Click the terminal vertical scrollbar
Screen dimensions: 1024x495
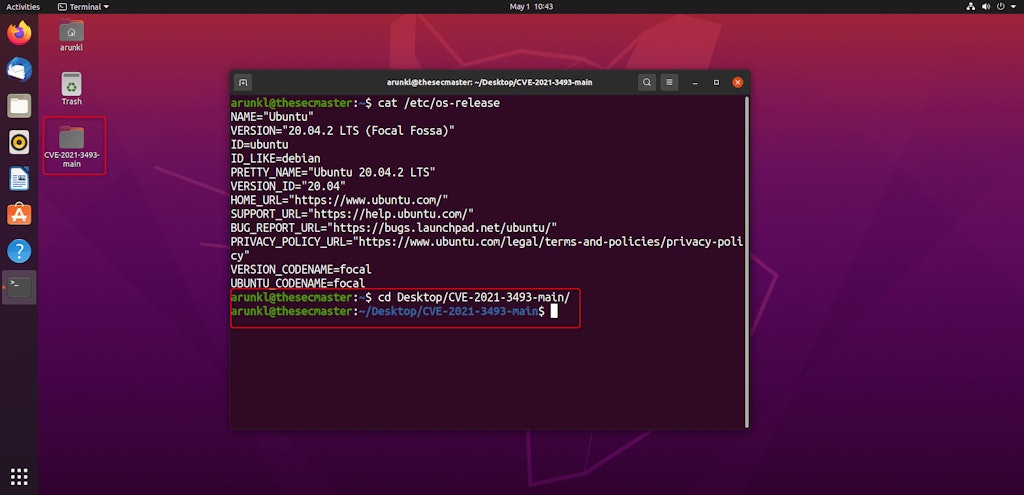(746, 261)
